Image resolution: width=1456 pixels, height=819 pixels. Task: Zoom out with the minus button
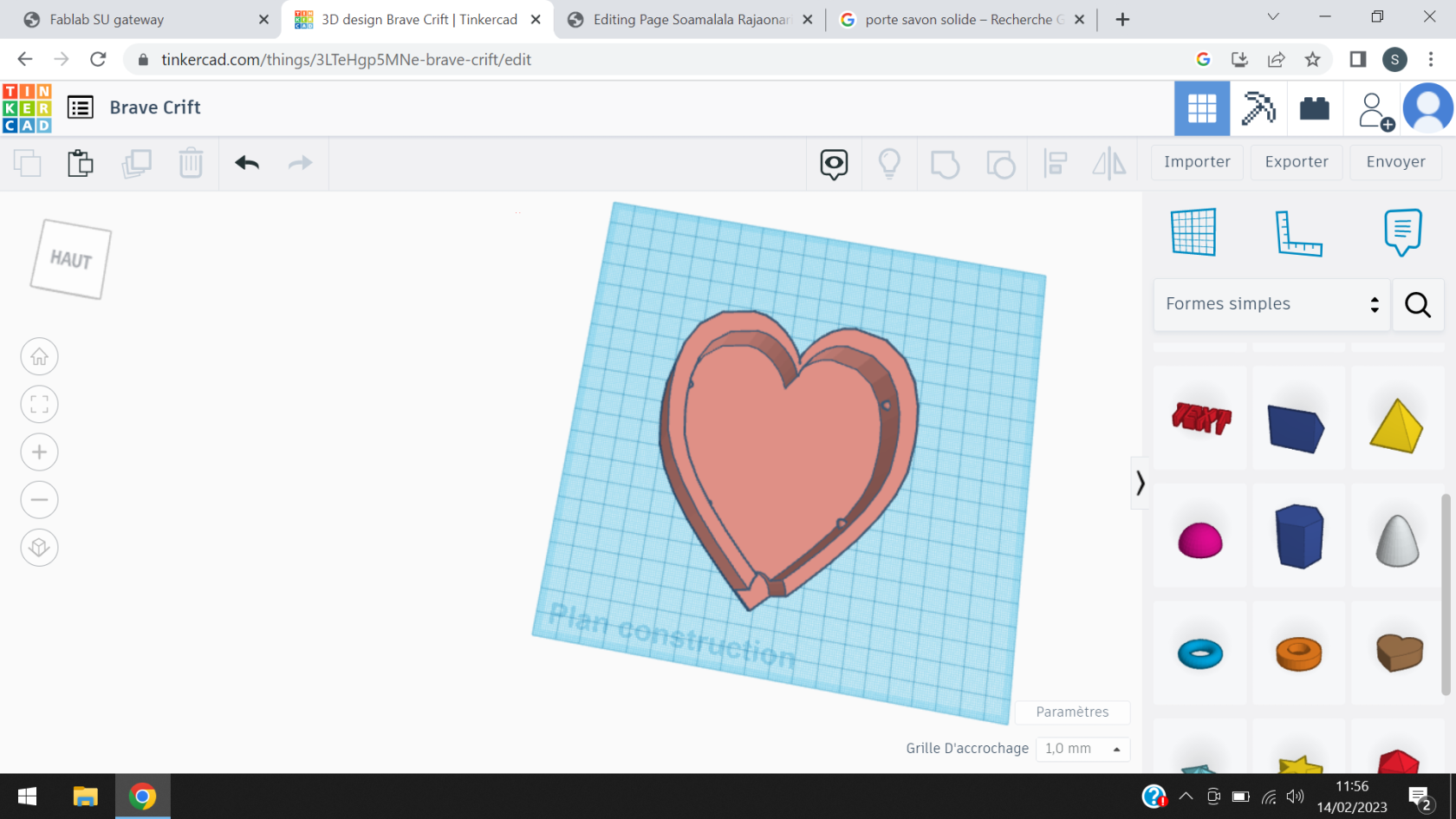(x=39, y=499)
